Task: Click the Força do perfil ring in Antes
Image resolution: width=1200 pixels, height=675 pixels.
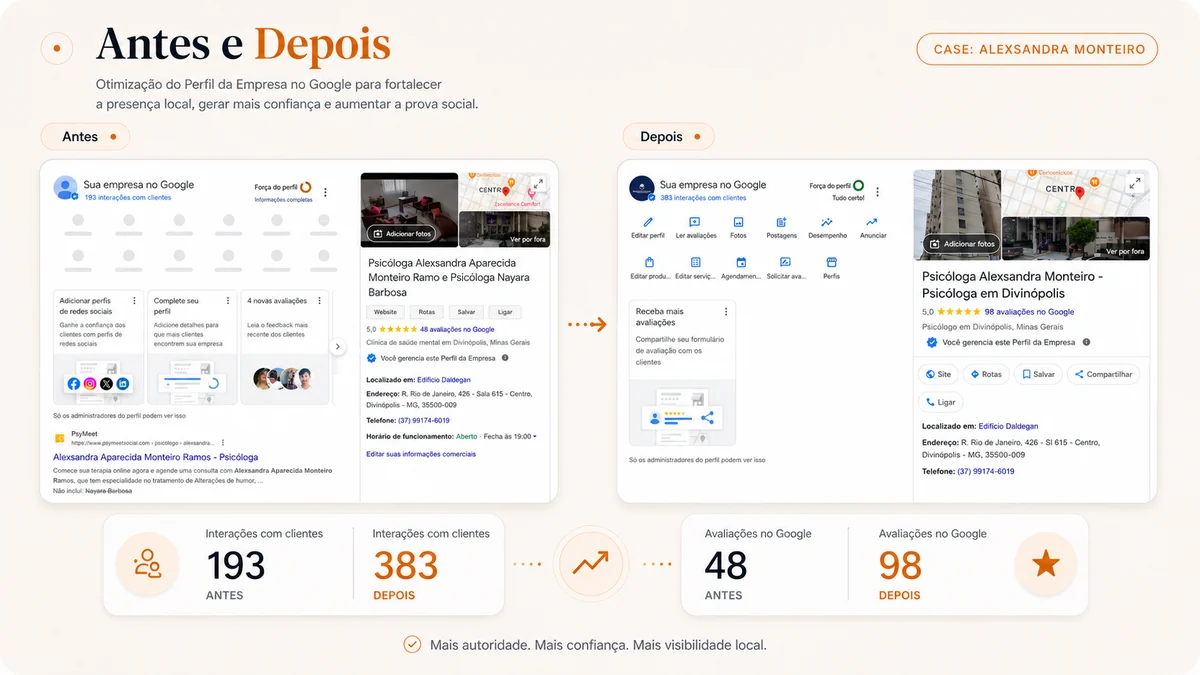Action: tap(305, 186)
